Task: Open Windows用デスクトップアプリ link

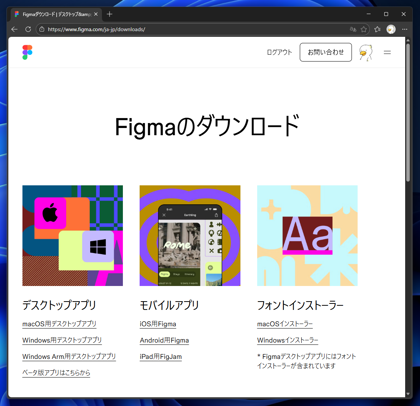Action: 62,340
